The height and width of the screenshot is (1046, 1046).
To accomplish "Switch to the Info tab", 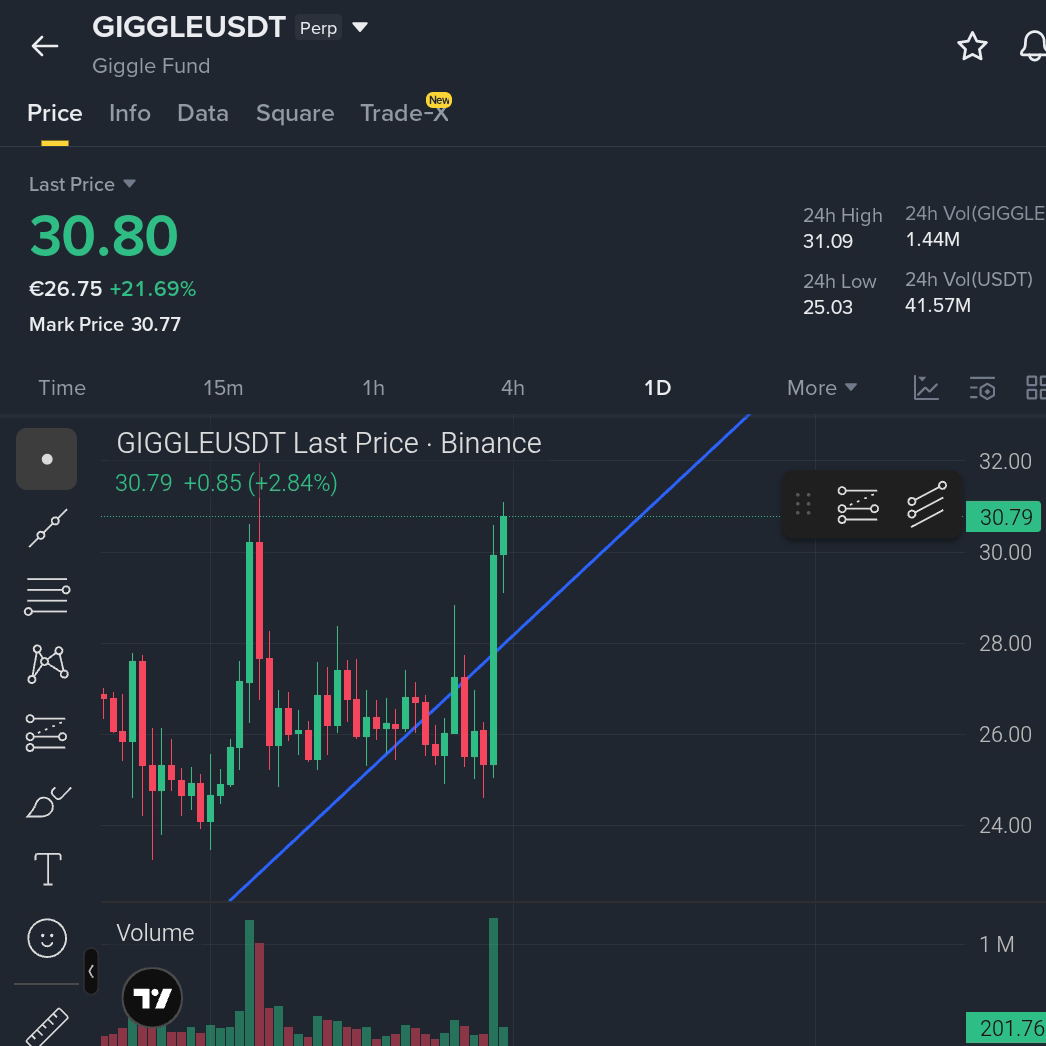I will pyautogui.click(x=129, y=113).
